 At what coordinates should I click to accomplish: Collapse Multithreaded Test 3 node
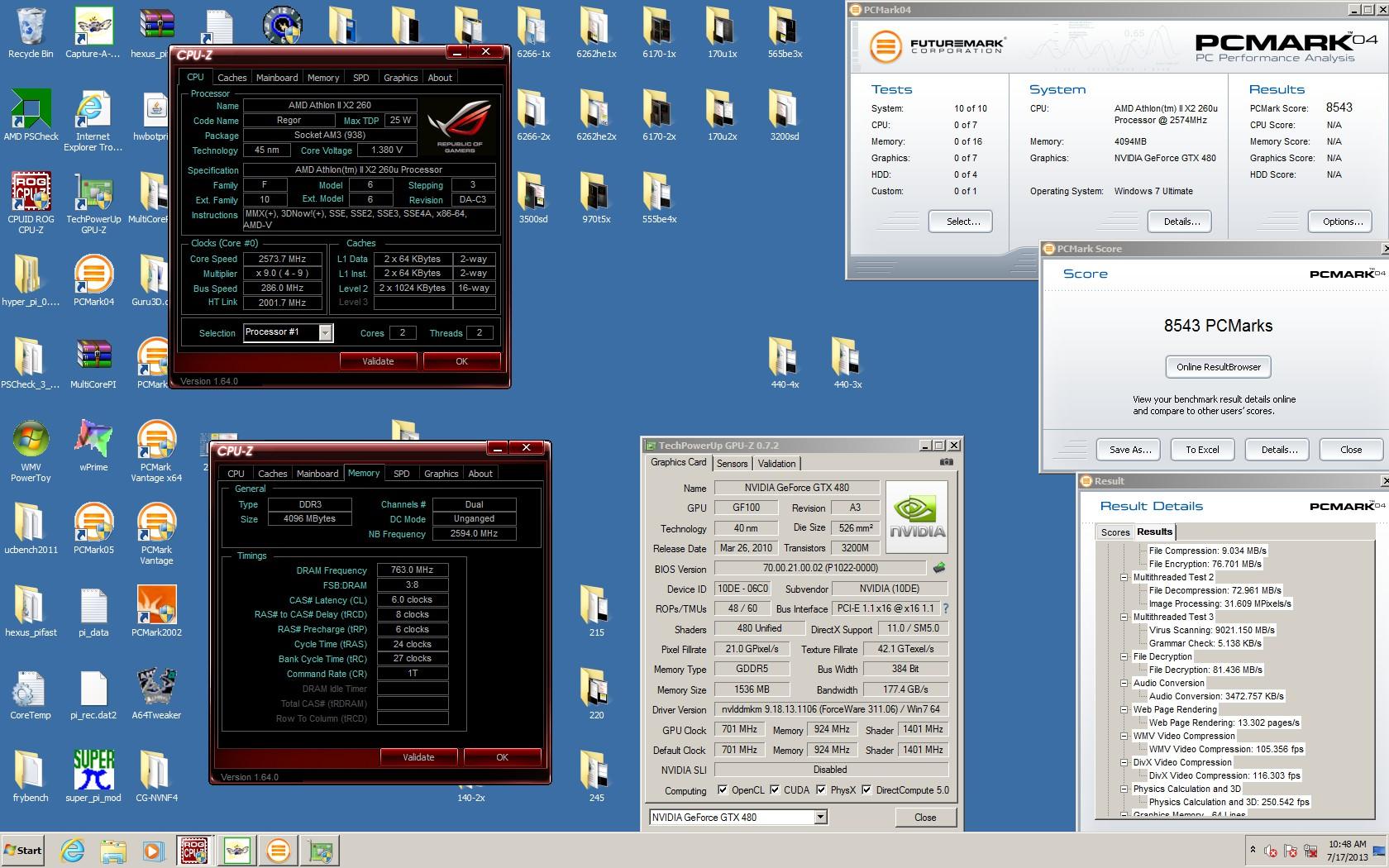pyautogui.click(x=1124, y=617)
